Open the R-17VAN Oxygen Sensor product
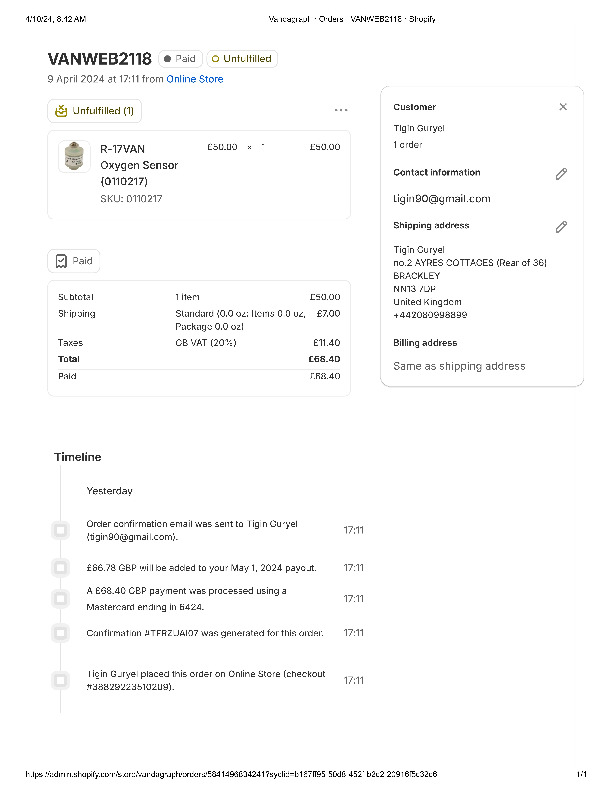612x792 pixels. pos(139,165)
